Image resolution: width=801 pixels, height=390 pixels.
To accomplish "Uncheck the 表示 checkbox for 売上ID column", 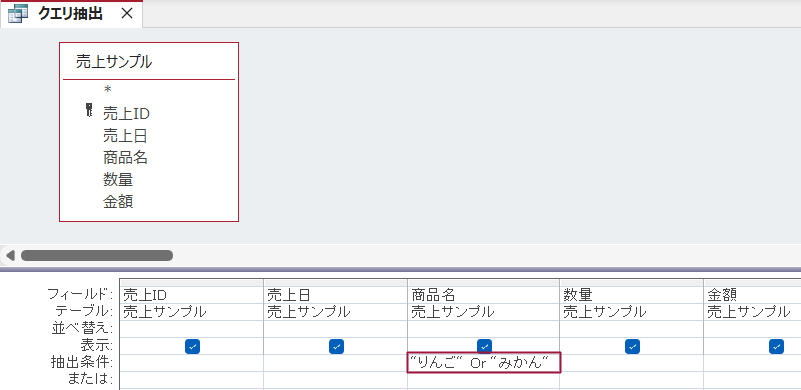I will (x=192, y=347).
